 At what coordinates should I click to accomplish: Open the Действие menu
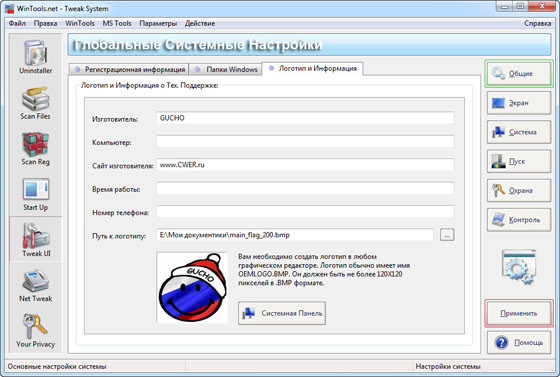(x=200, y=23)
